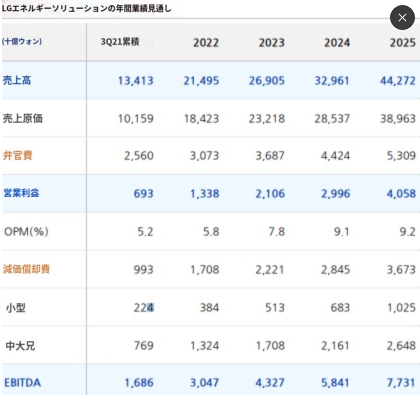Click the highlighted 224 value in 小型 row

[144, 307]
